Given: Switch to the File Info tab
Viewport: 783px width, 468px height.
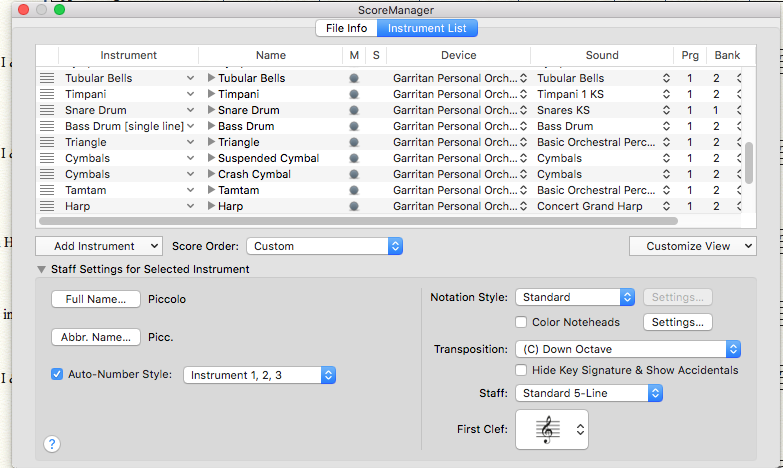Looking at the screenshot, I should [x=345, y=29].
